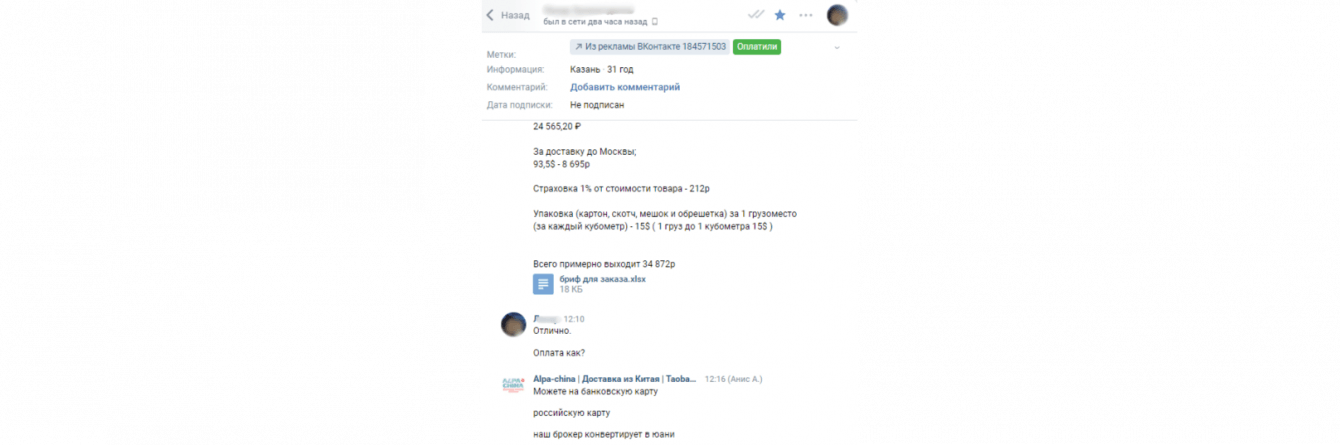Viewport: 1340px width, 445px height.
Task: Open the three-dots actions menu
Action: [806, 15]
